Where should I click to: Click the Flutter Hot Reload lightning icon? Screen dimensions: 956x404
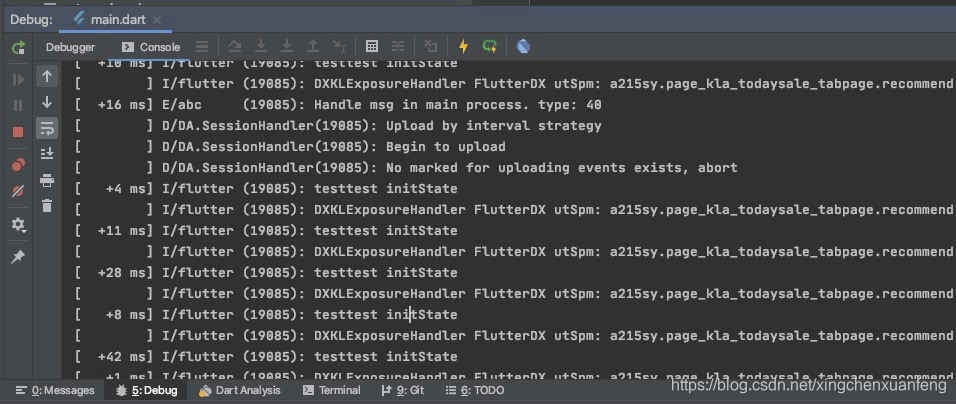463,46
